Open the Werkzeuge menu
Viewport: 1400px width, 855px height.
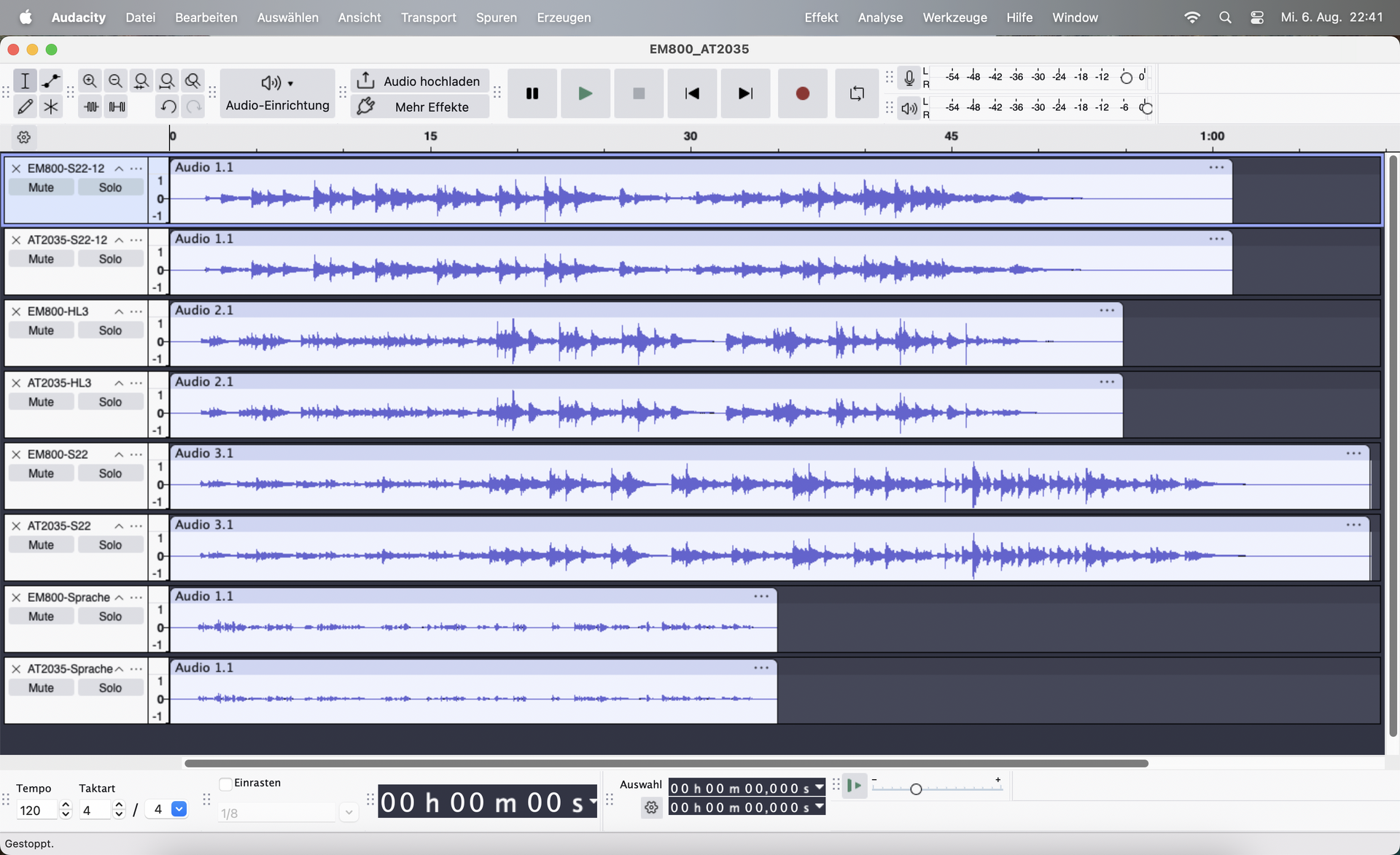[x=954, y=18]
